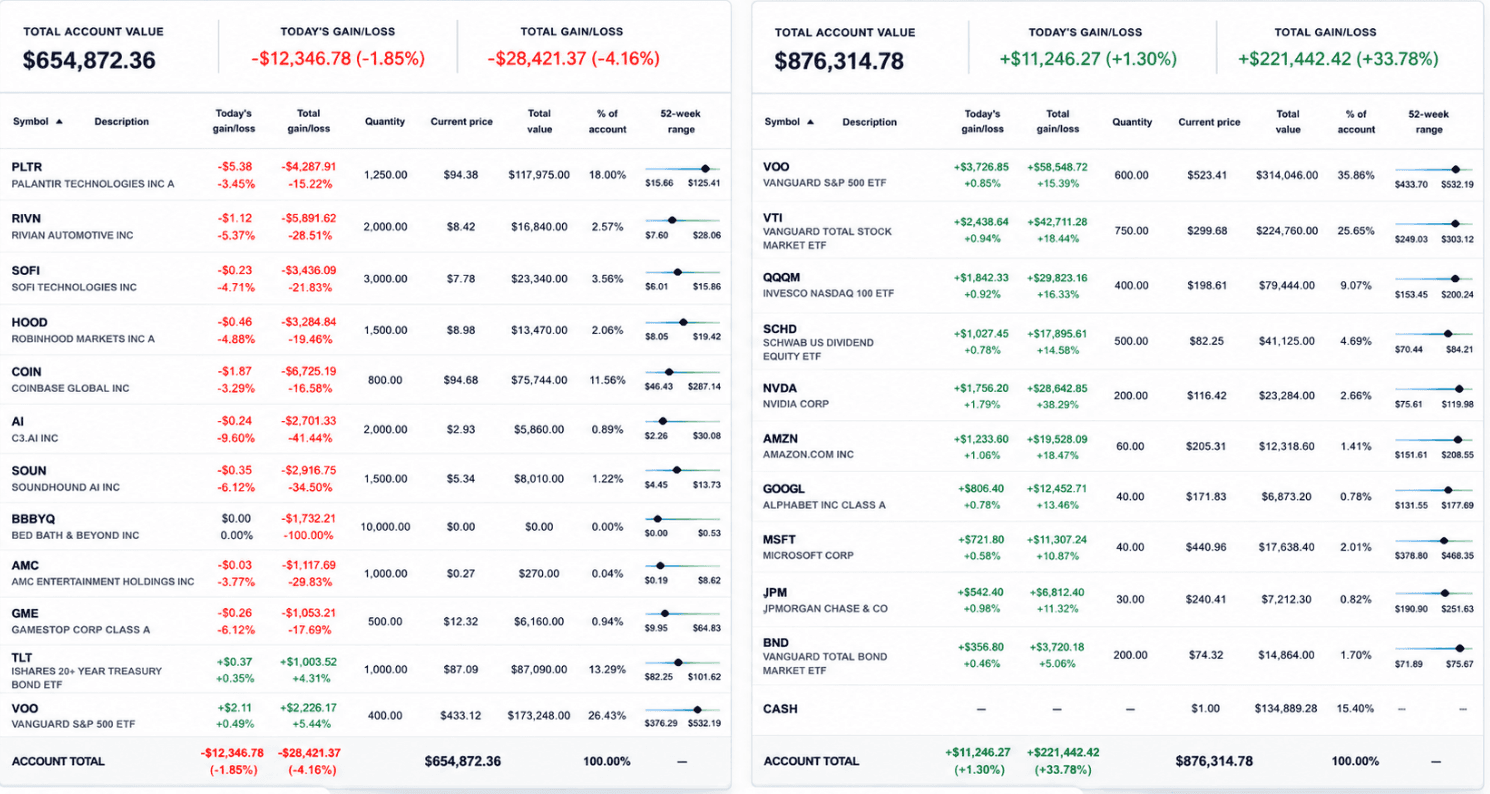Click header total loss -$28,421.37 (-4.16%)
The image size is (1490, 794).
click(x=574, y=59)
